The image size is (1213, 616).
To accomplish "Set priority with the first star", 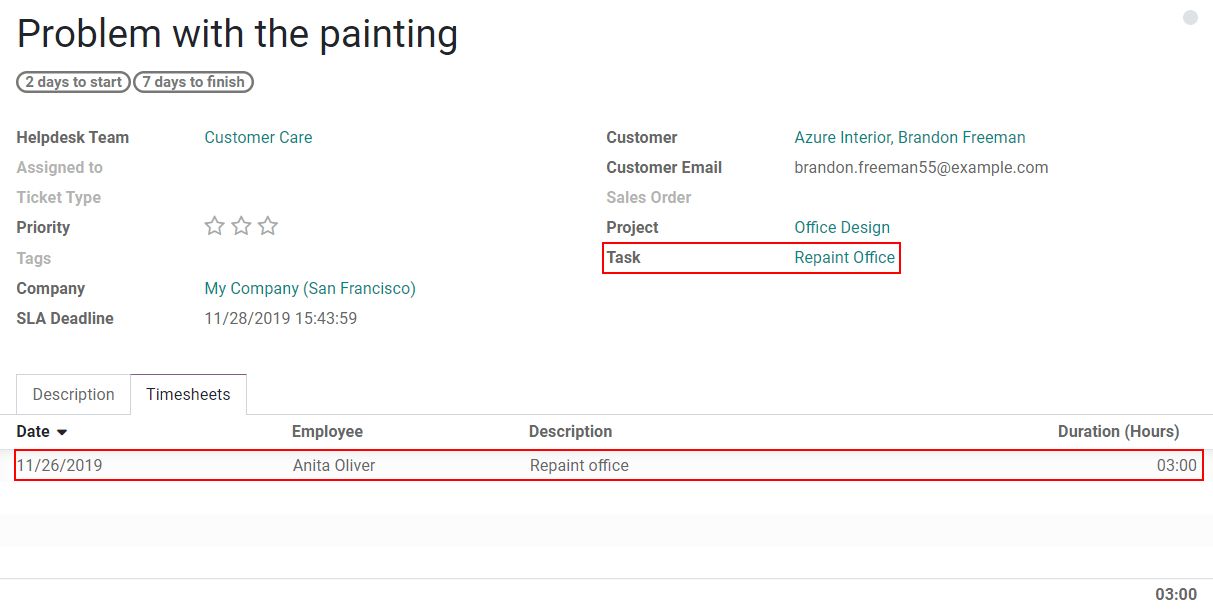I will pos(214,226).
